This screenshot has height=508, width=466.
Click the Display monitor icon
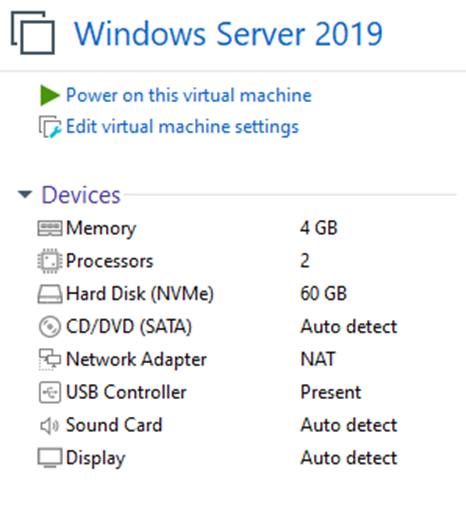[x=50, y=458]
